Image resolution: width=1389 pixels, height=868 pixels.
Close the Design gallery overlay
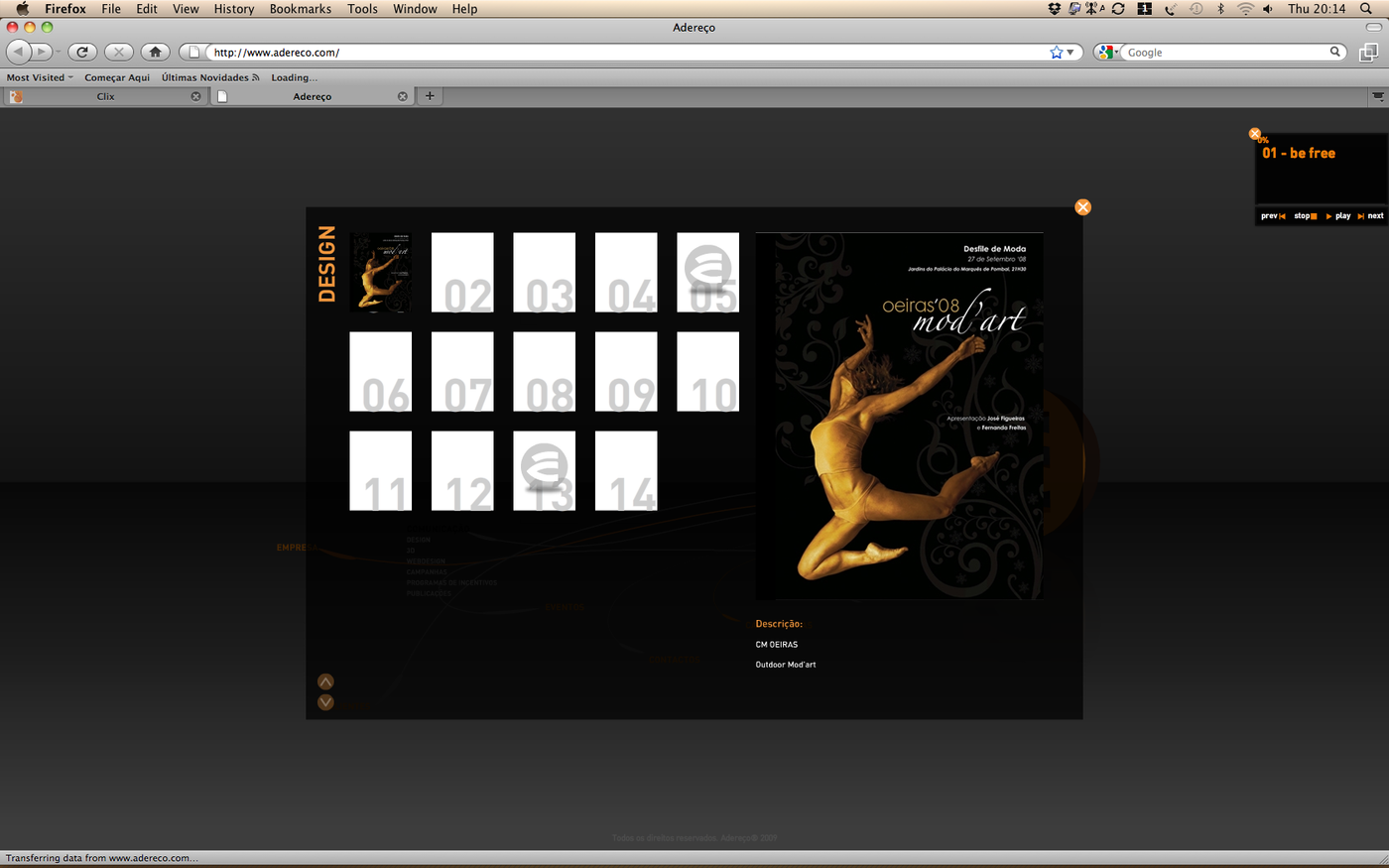click(x=1082, y=206)
